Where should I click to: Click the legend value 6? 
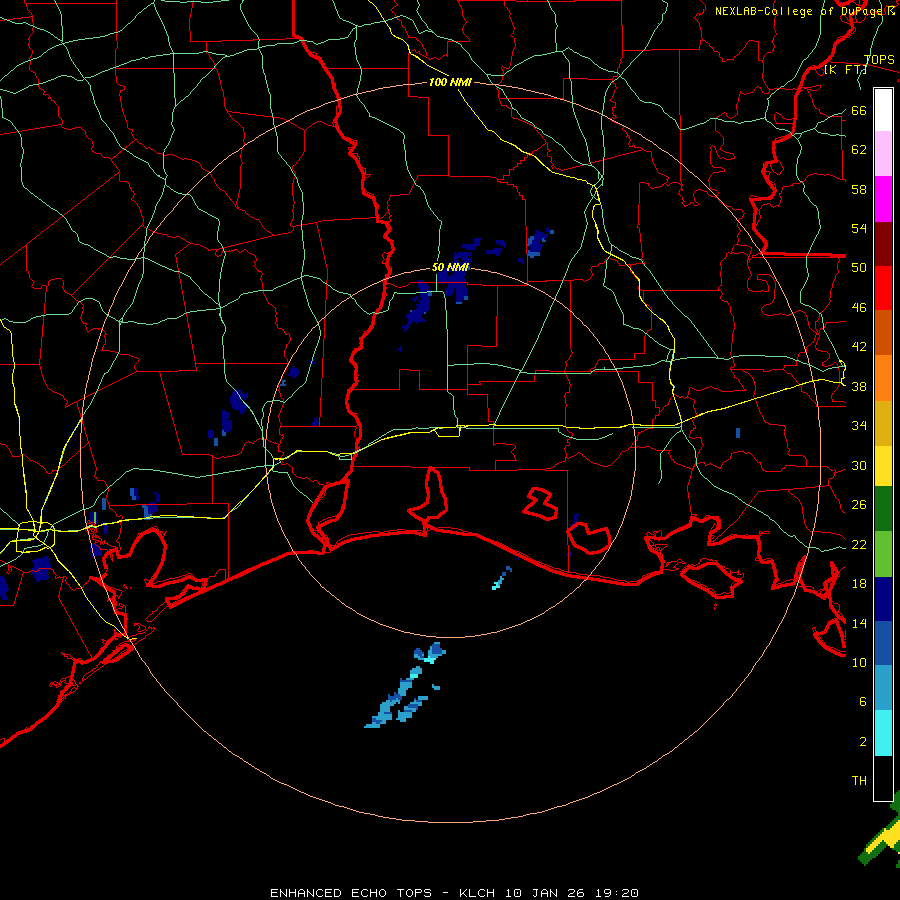click(x=862, y=701)
